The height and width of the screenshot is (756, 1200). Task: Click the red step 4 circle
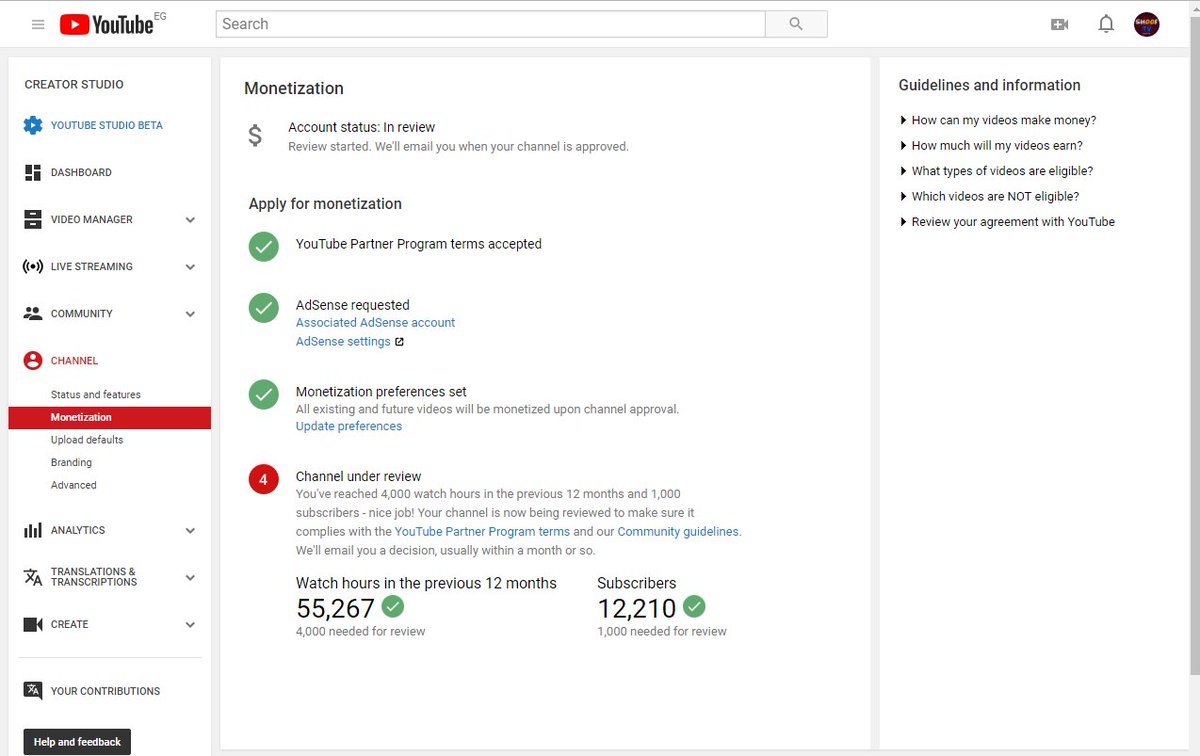tap(264, 480)
